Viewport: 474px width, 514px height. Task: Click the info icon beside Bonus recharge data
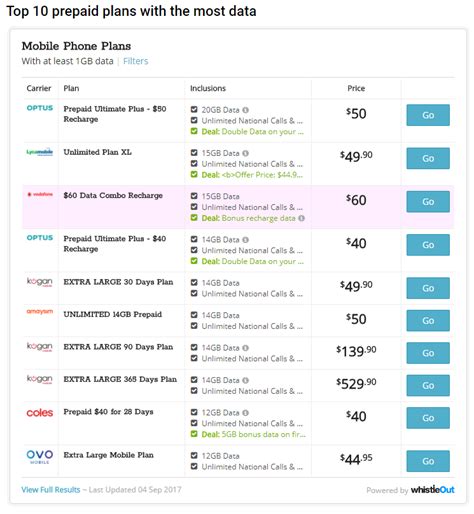coord(301,218)
